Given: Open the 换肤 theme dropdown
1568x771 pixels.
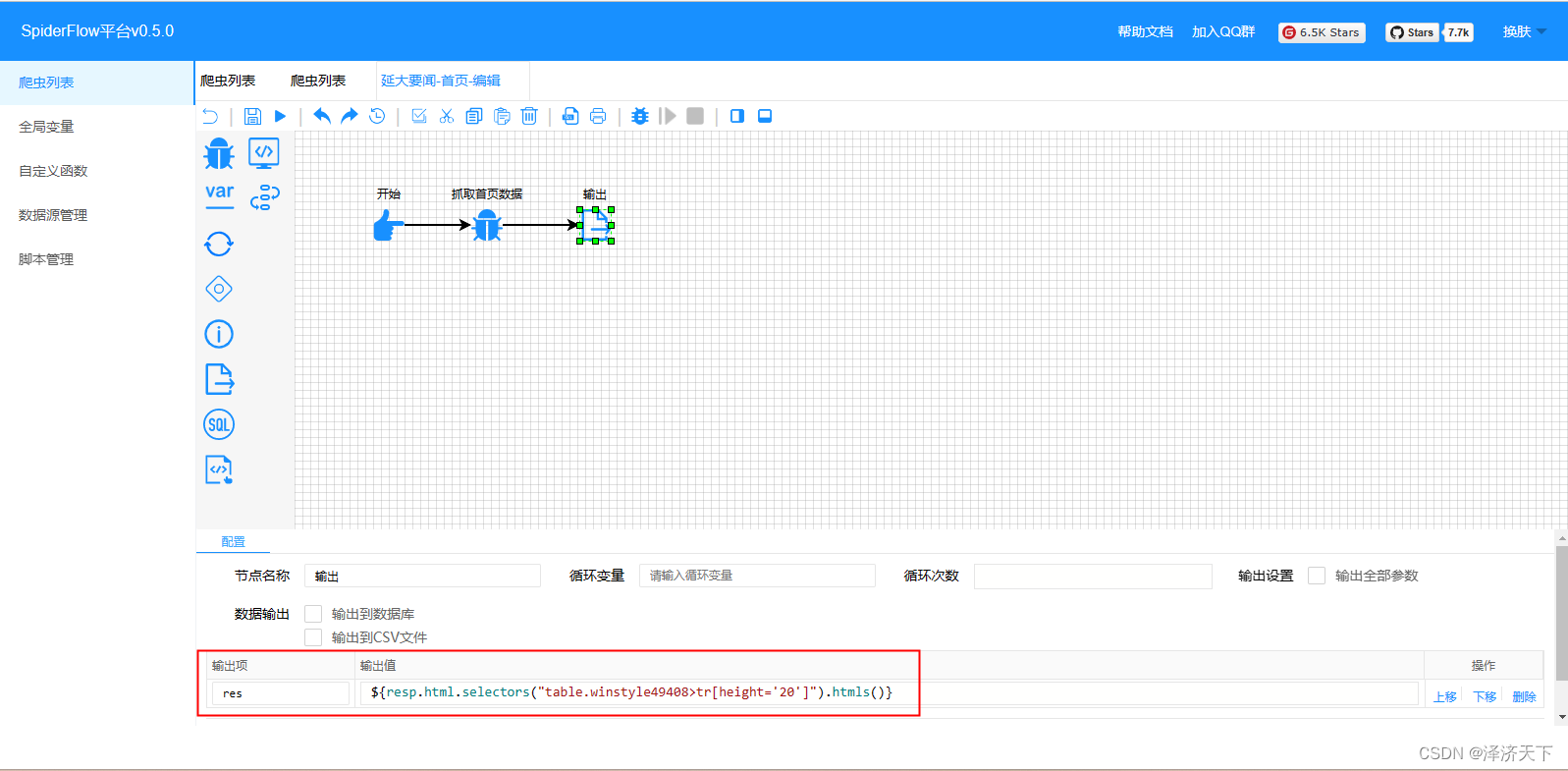Looking at the screenshot, I should point(1524,31).
